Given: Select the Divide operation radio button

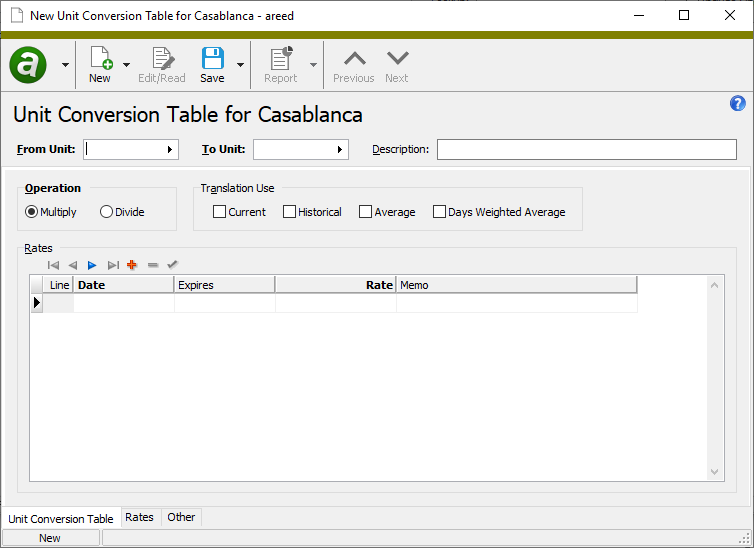Looking at the screenshot, I should click(106, 212).
